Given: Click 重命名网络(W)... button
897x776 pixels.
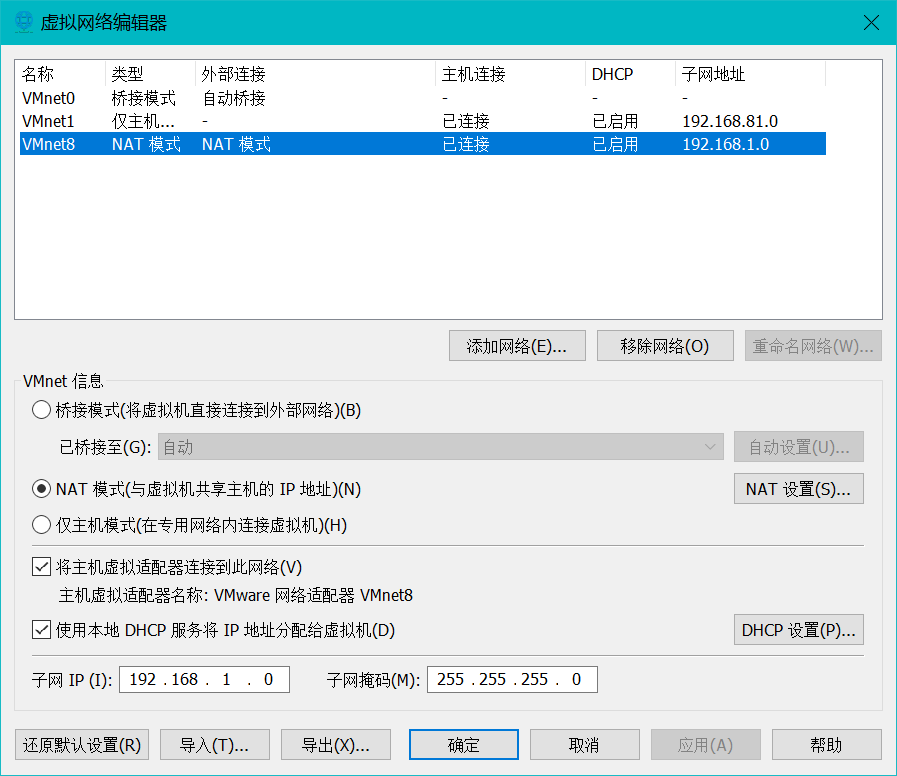Looking at the screenshot, I should 812,346.
